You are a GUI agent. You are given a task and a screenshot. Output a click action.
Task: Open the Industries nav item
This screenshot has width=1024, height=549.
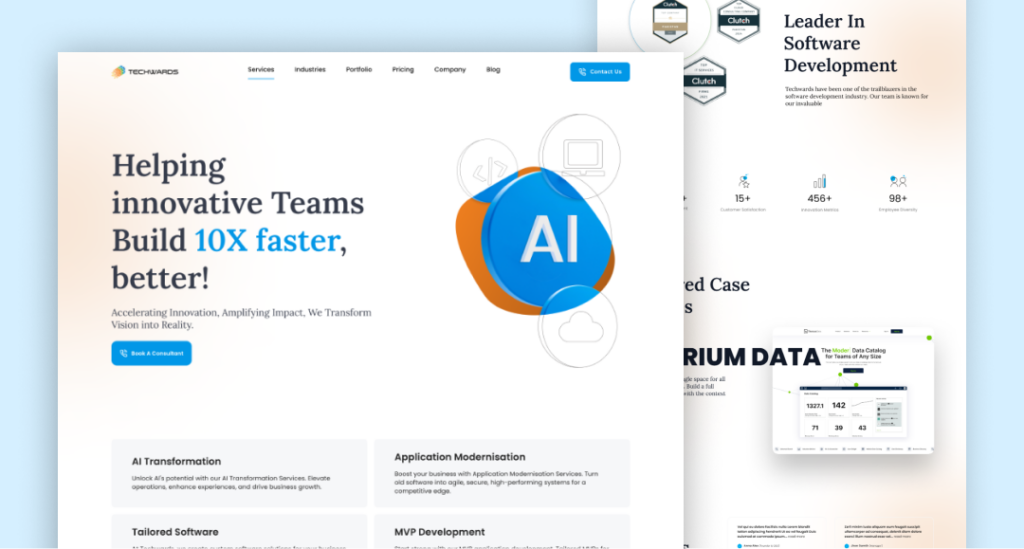coord(310,70)
